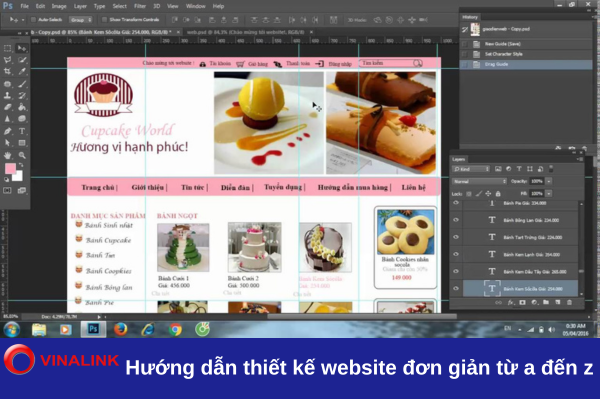The width and height of the screenshot is (600, 399).
Task: Toggle Quick Mask mode
Action: point(7,190)
